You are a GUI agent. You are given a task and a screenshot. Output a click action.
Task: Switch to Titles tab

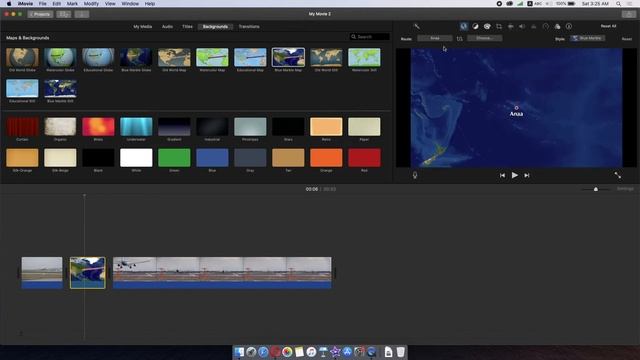187,27
